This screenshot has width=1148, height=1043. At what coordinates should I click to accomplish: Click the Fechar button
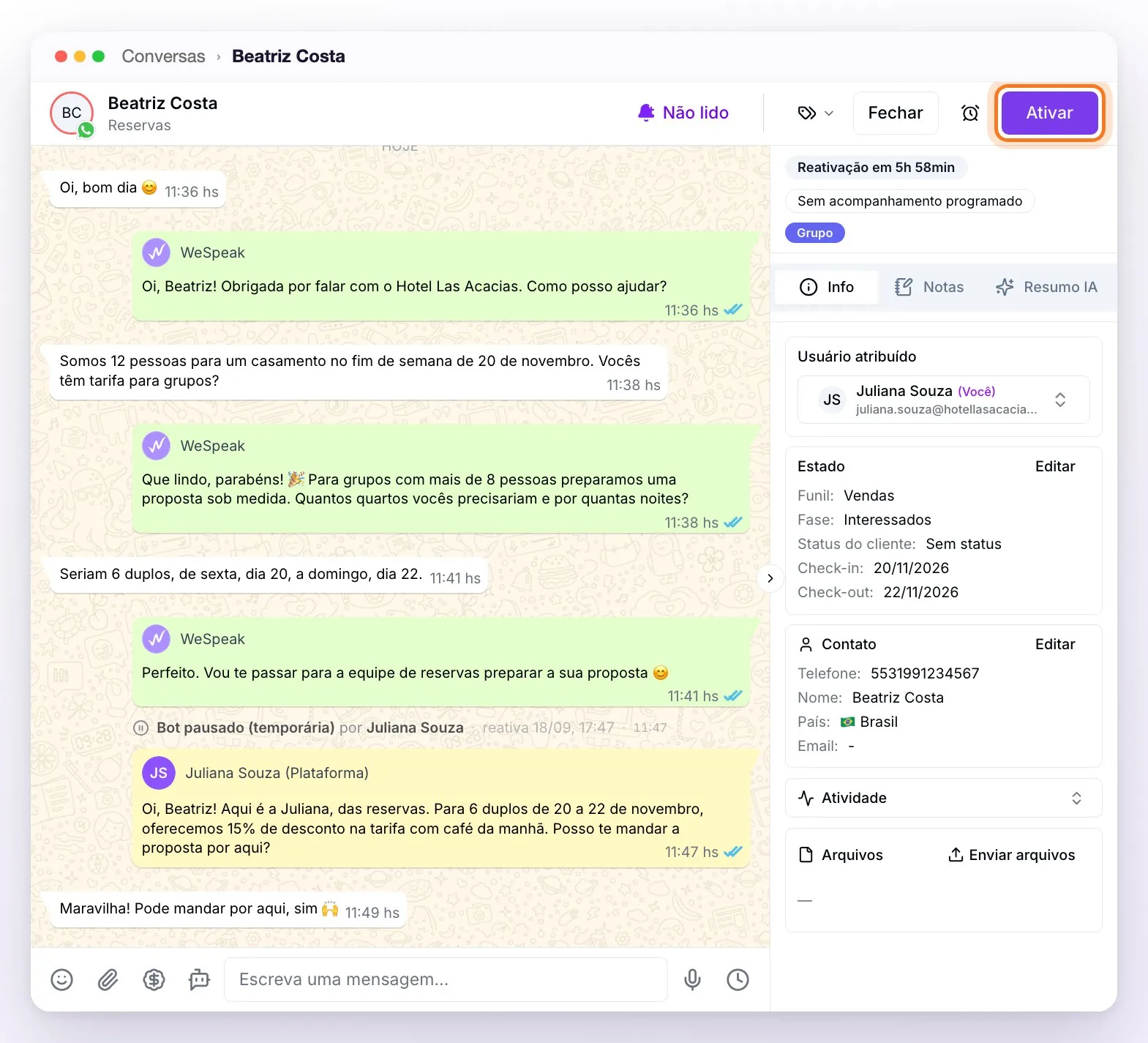coord(896,113)
